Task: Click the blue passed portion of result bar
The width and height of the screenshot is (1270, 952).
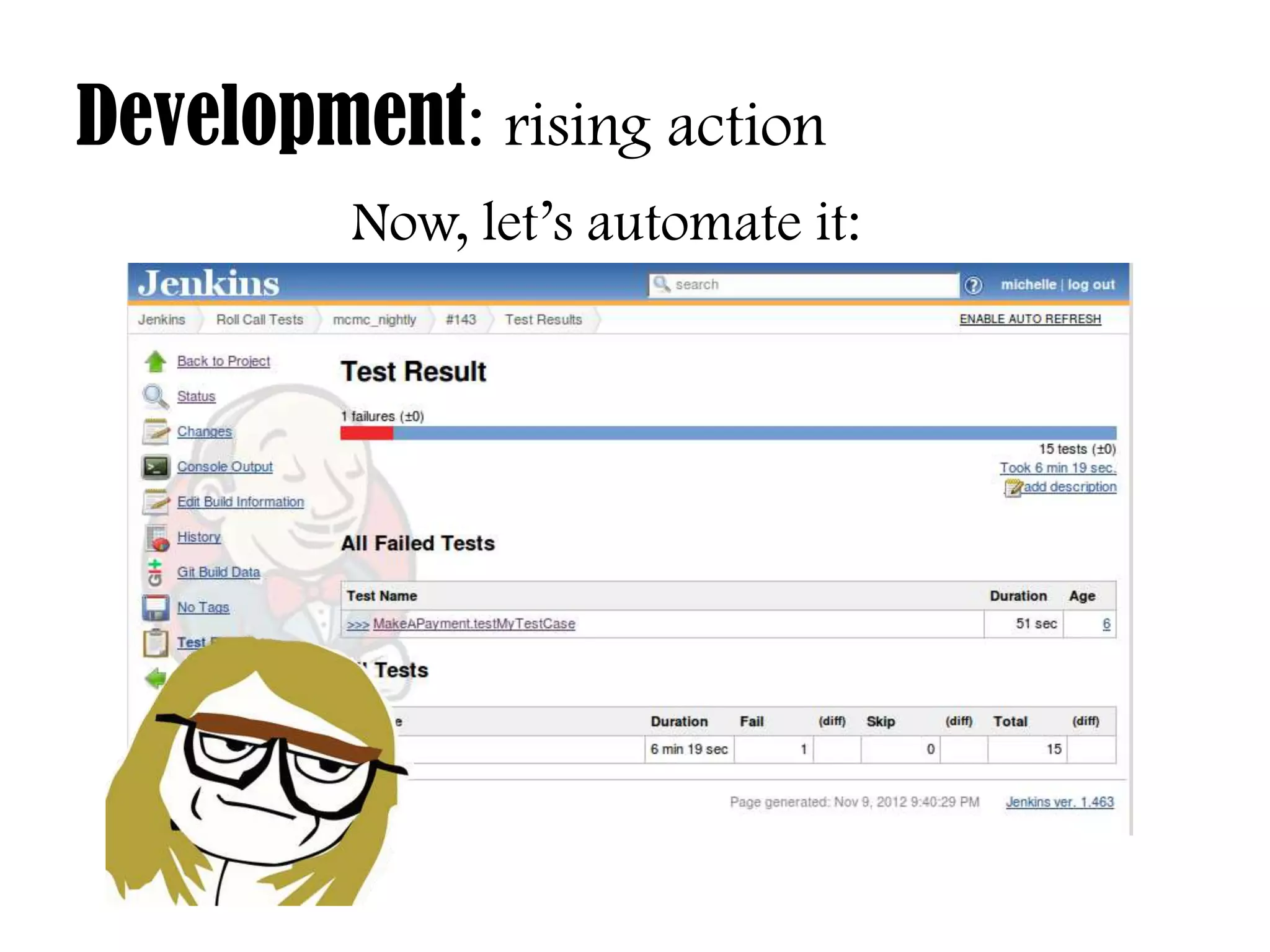Action: 755,433
